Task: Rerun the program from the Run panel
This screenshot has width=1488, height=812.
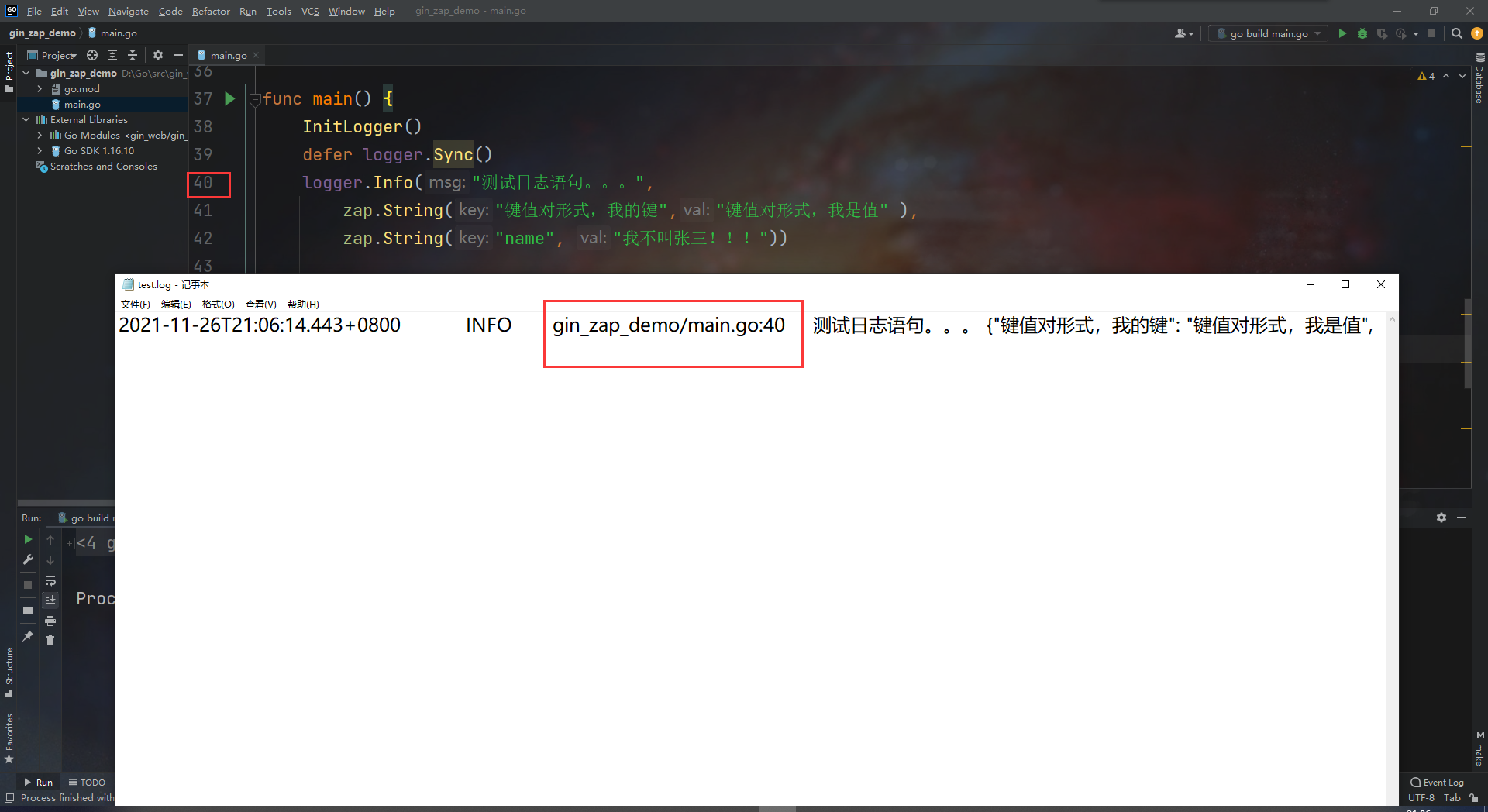Action: click(28, 539)
